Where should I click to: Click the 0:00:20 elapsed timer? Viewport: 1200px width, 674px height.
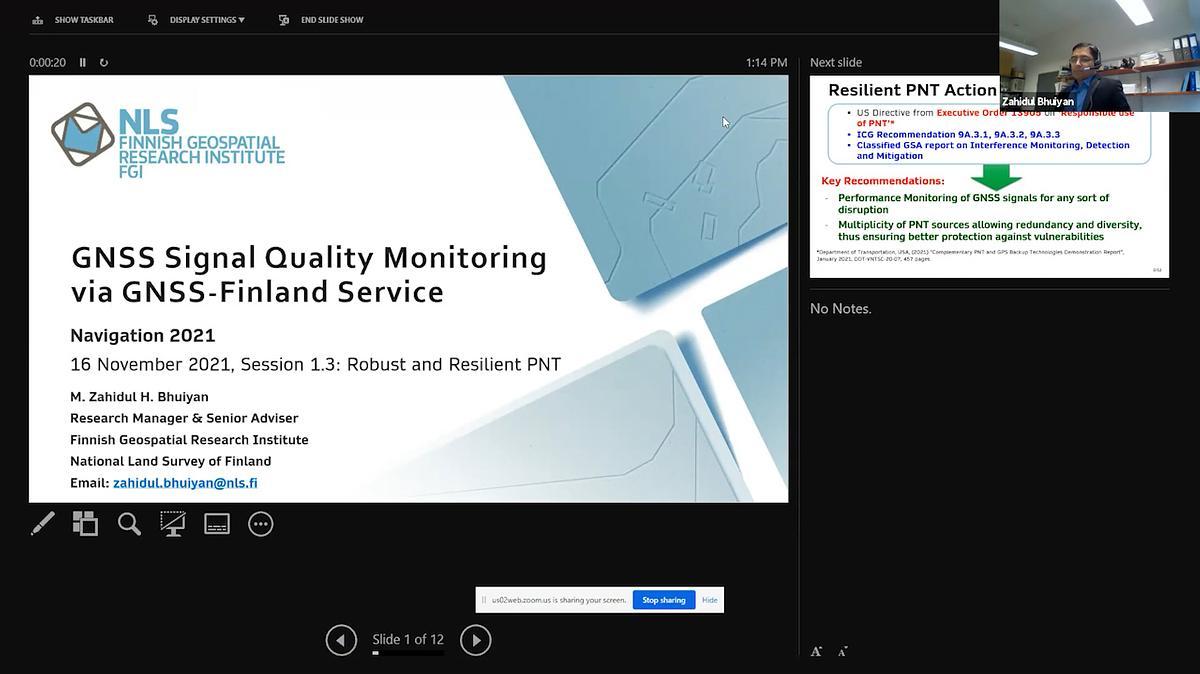click(48, 62)
